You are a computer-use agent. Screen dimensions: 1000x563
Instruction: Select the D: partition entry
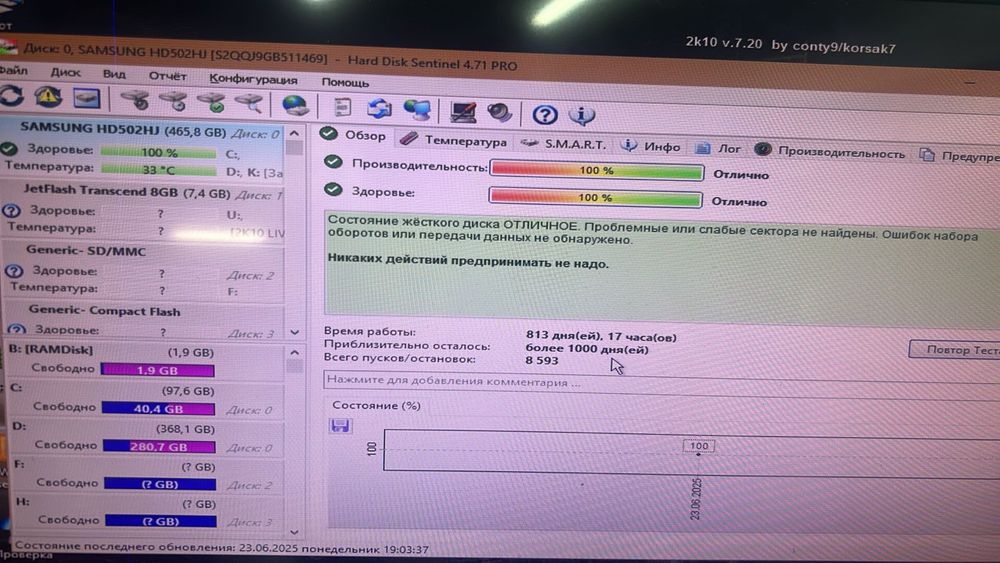(x=147, y=438)
